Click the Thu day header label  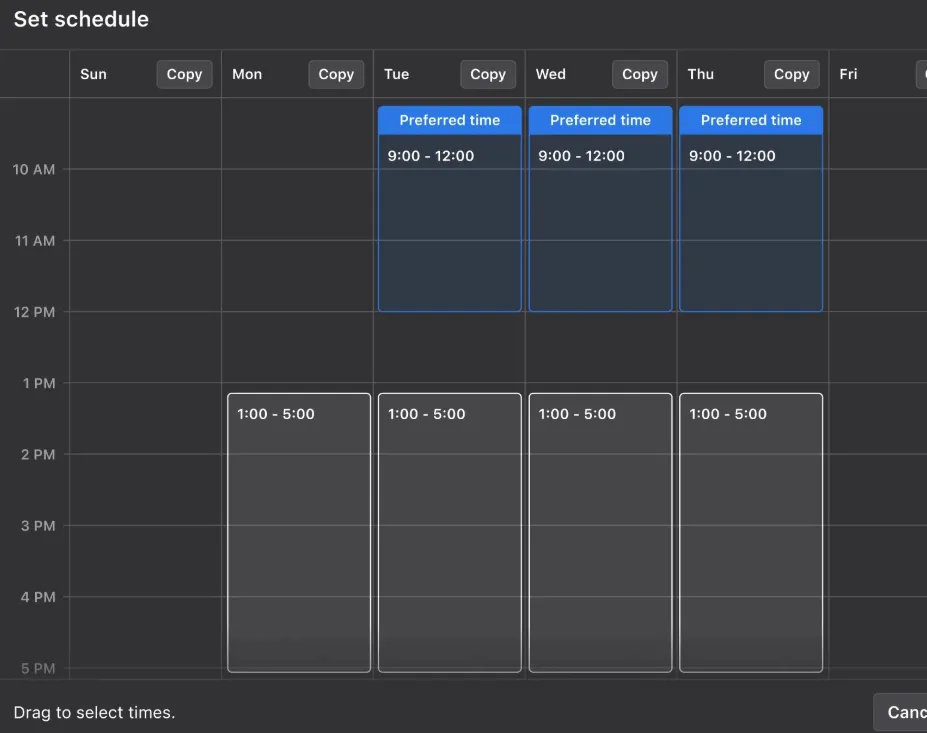pos(701,74)
